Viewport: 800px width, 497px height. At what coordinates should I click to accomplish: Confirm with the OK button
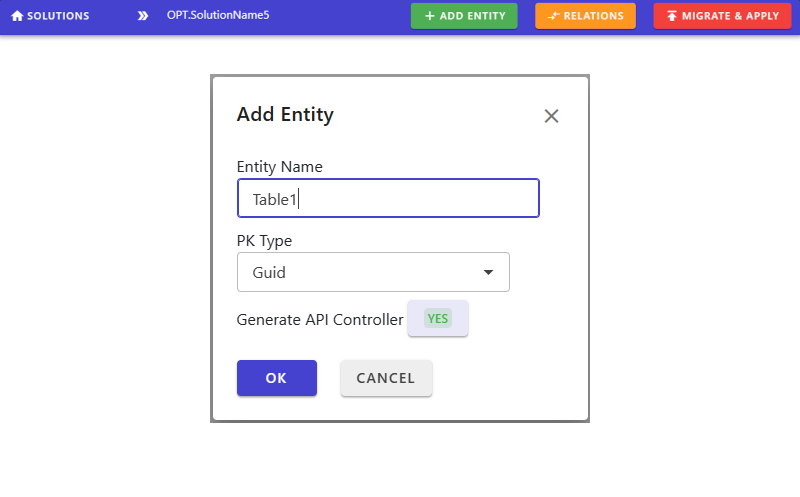(277, 378)
